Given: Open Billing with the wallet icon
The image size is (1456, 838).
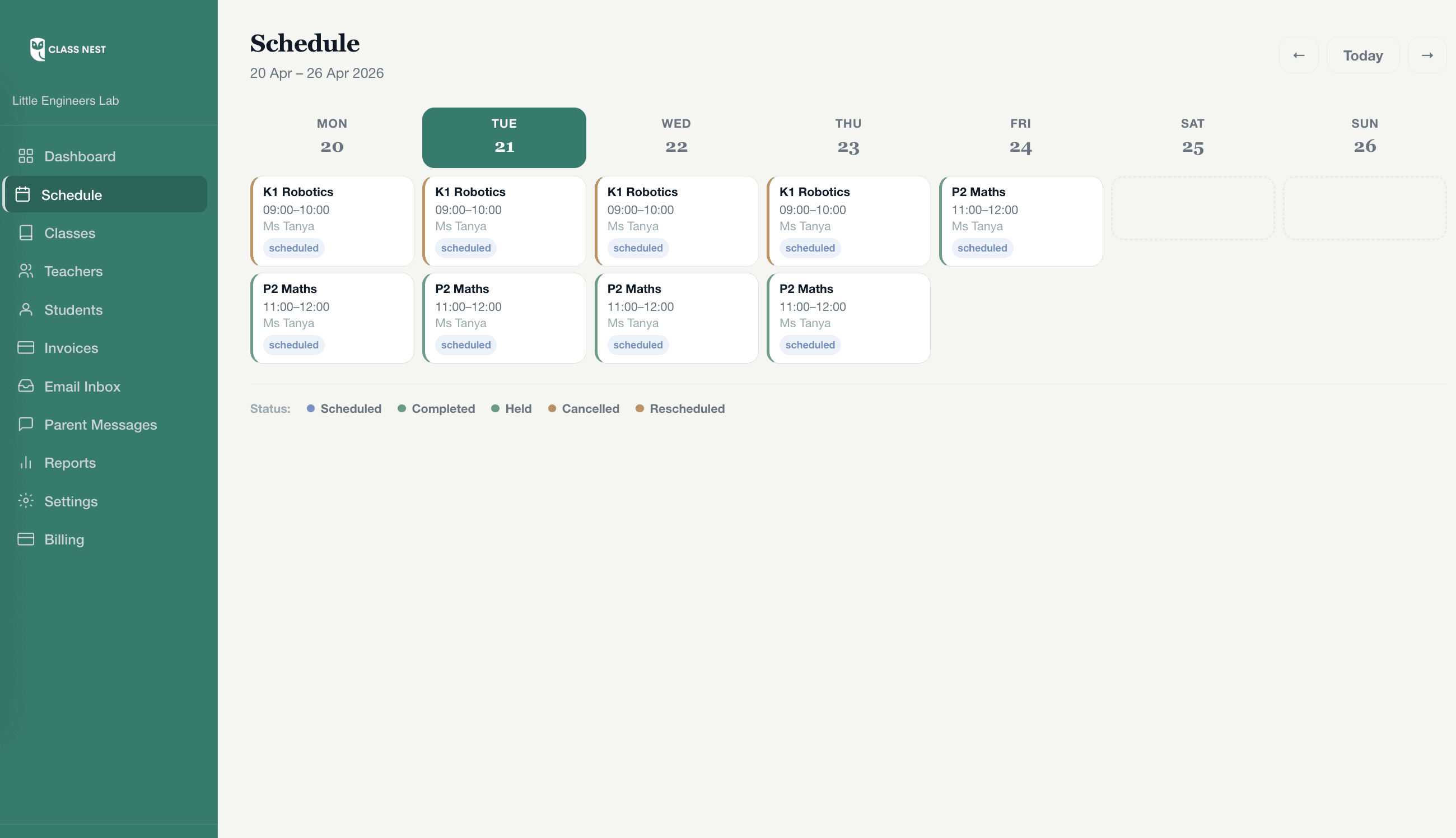Looking at the screenshot, I should 26,539.
